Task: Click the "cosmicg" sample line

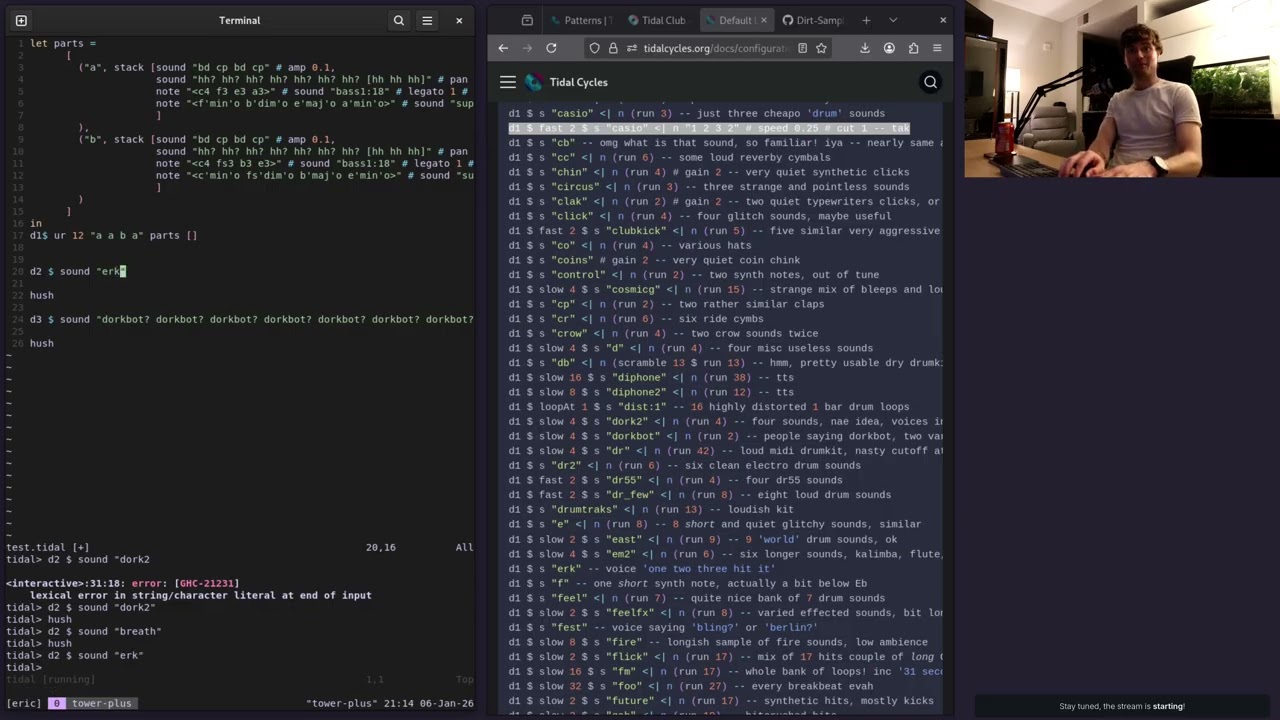Action: [x=725, y=289]
